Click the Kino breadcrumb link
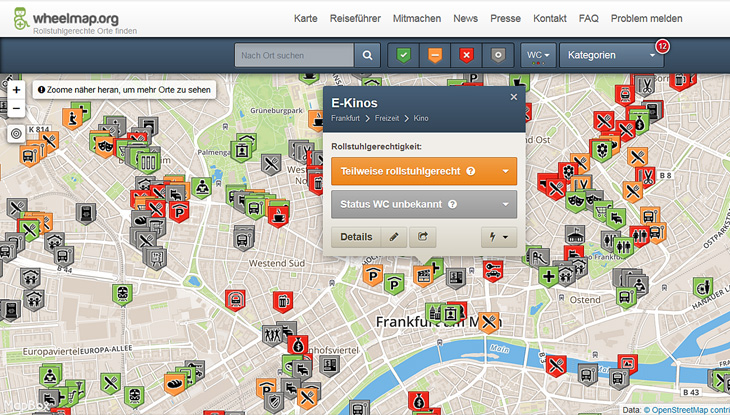Screen dimensions: 730x415 421,118
